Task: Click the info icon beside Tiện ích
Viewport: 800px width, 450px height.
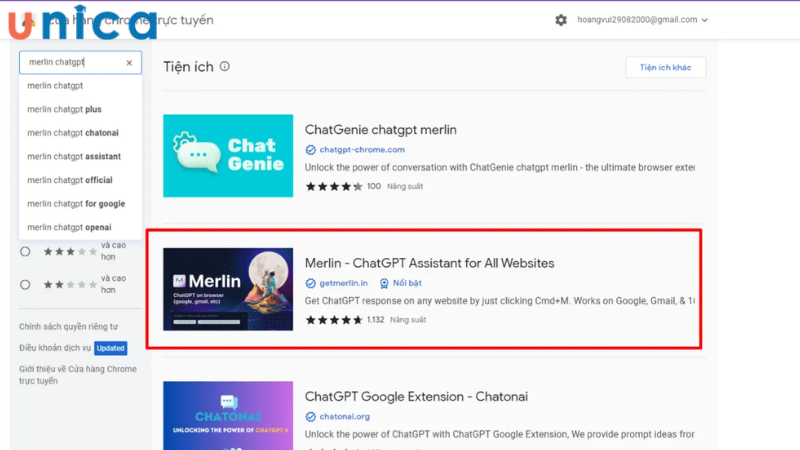Action: click(224, 66)
